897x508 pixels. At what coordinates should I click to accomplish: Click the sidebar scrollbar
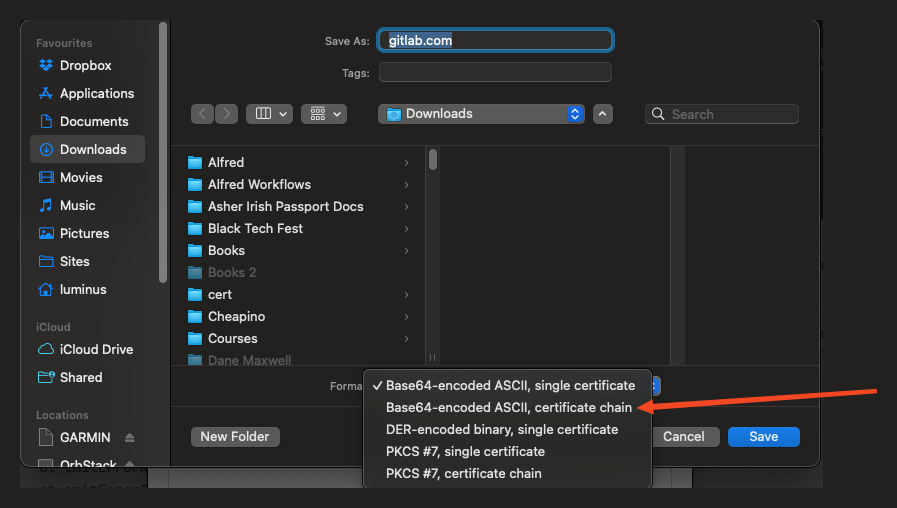(163, 152)
